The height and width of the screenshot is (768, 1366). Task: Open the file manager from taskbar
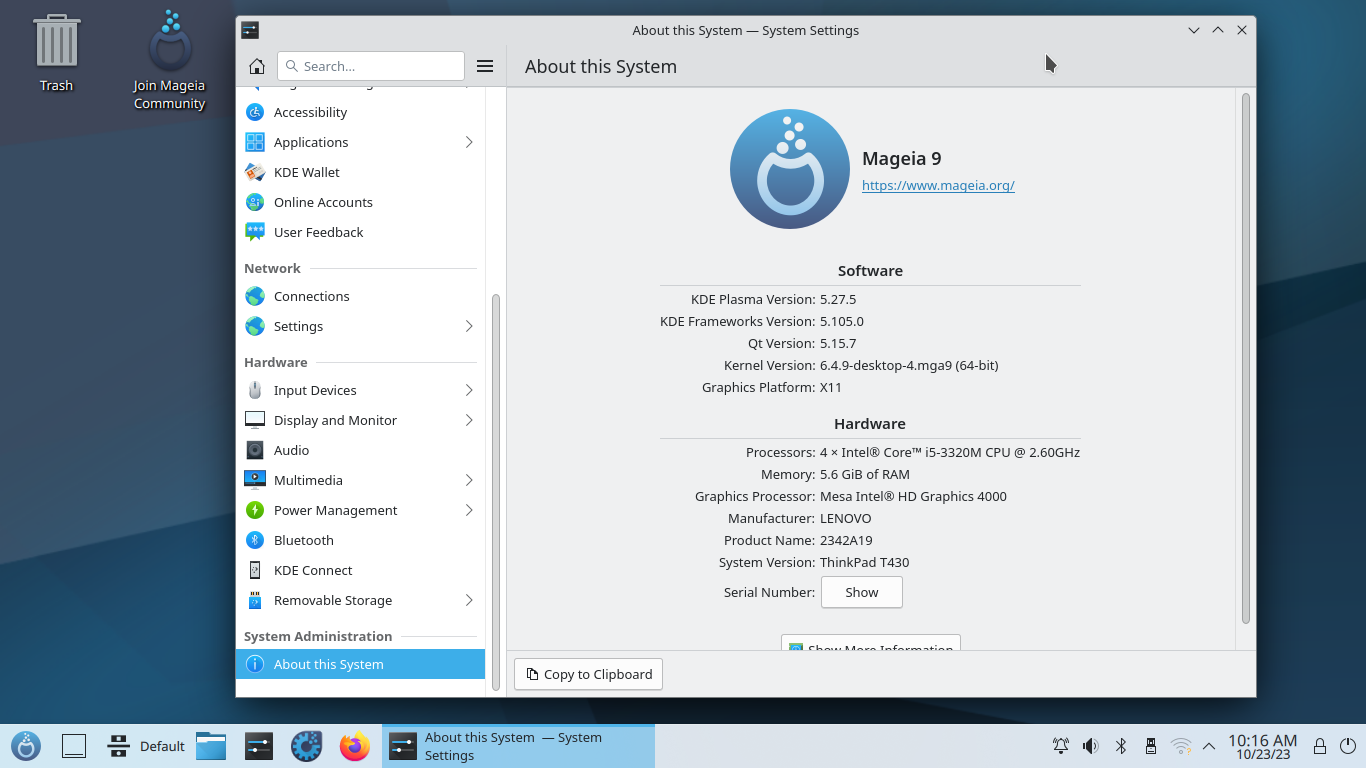click(211, 746)
